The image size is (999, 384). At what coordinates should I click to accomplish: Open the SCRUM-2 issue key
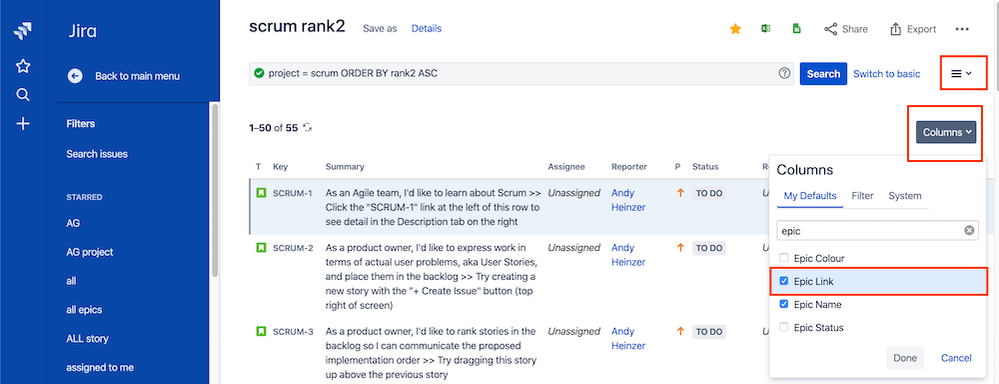[293, 248]
